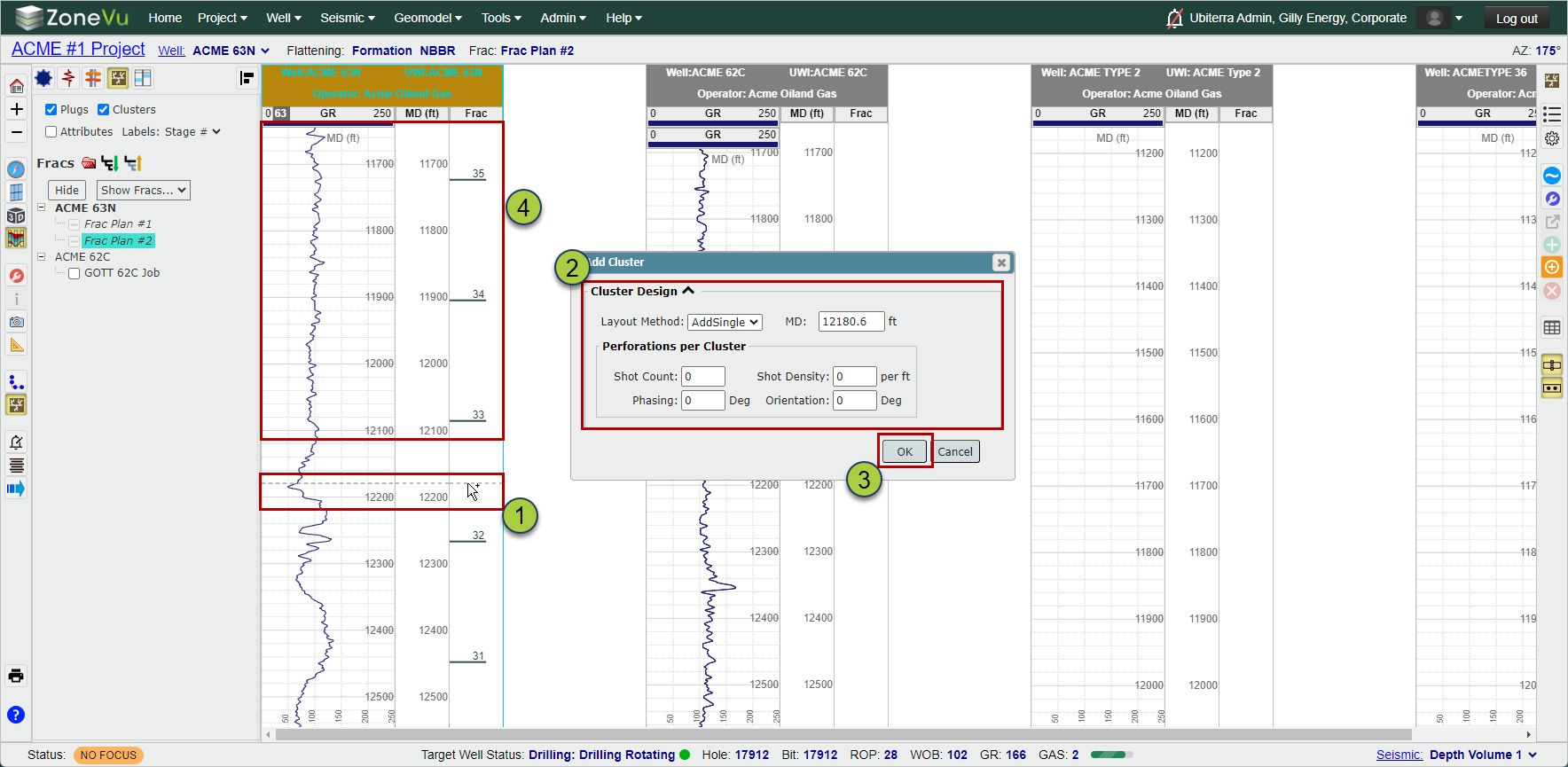Click the Shot Density input field
Viewport: 1568px width, 767px height.
[x=855, y=377]
